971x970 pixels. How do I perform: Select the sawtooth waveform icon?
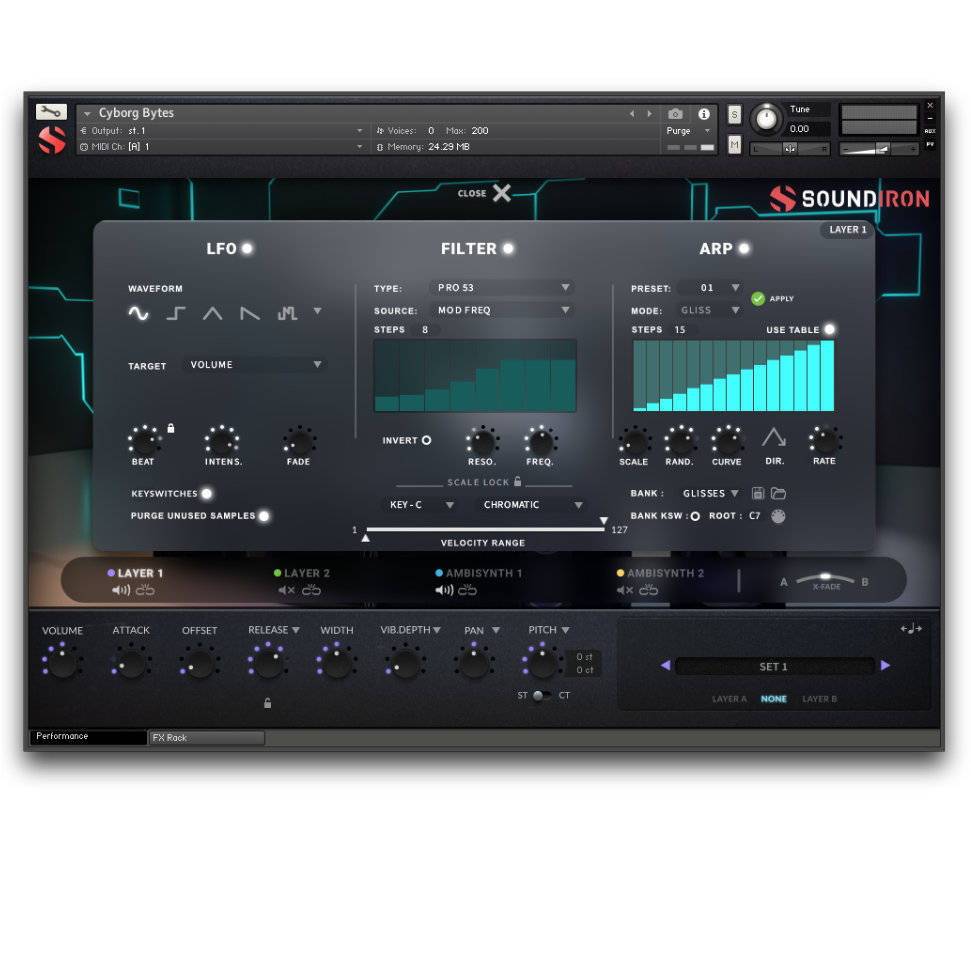click(250, 314)
